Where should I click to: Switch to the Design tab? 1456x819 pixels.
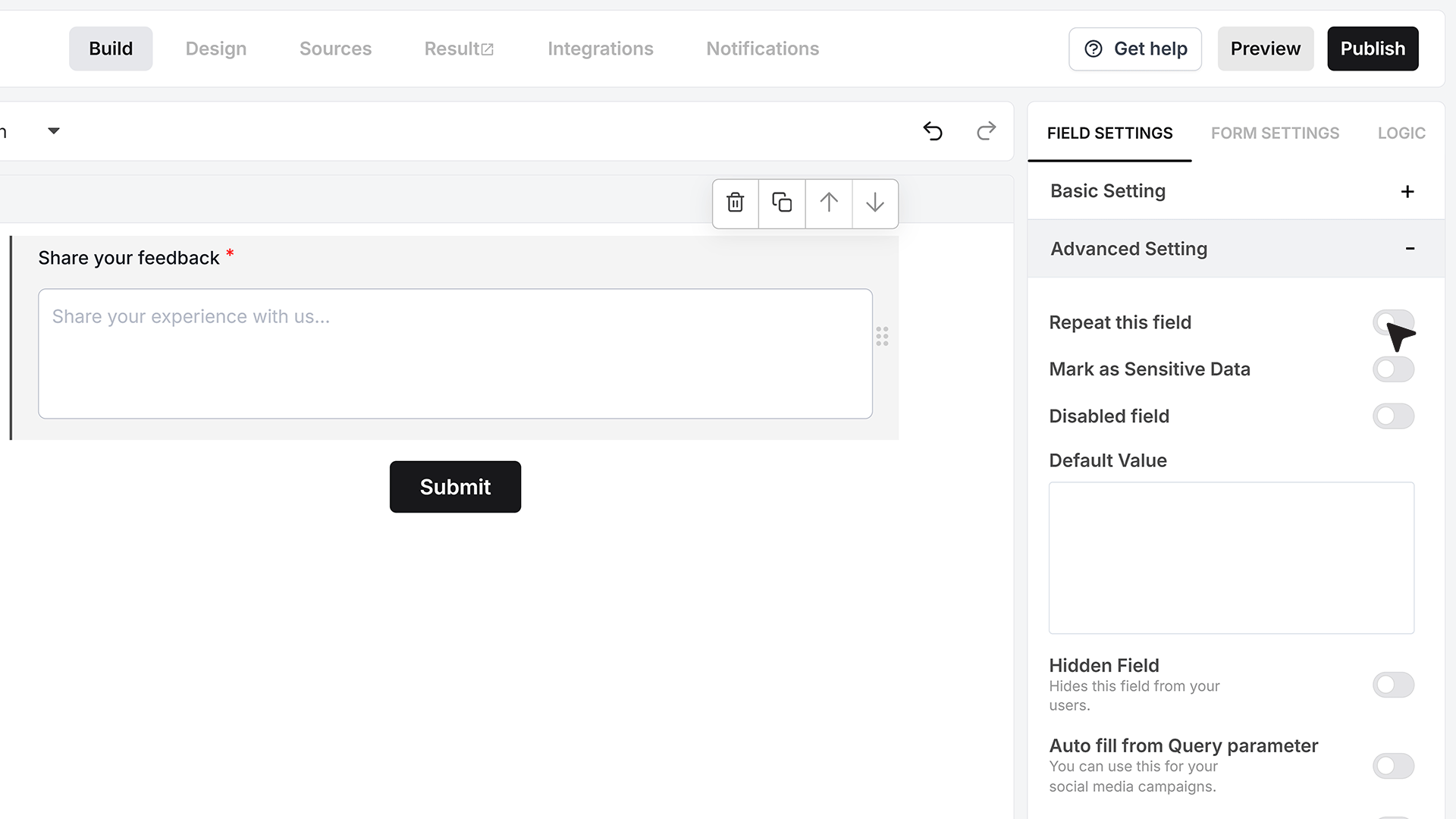click(216, 49)
